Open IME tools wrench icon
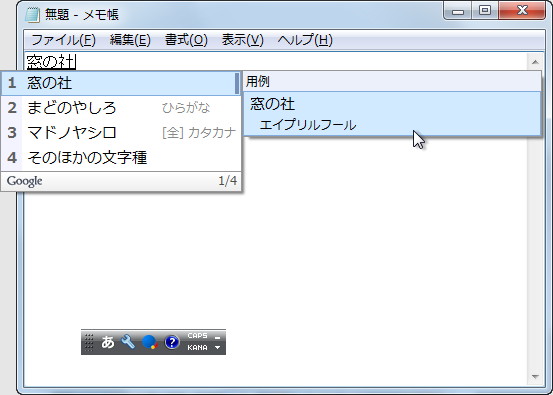553x395 pixels. click(x=128, y=342)
